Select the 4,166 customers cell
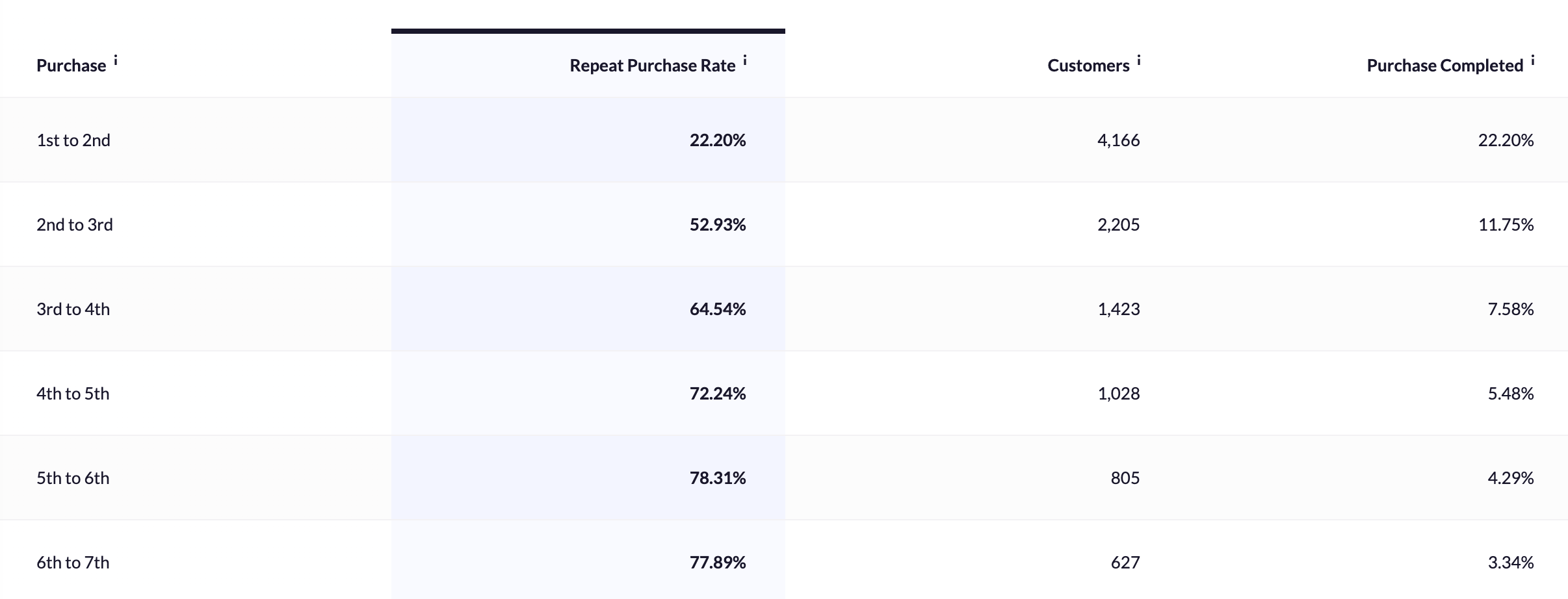 click(x=1118, y=140)
